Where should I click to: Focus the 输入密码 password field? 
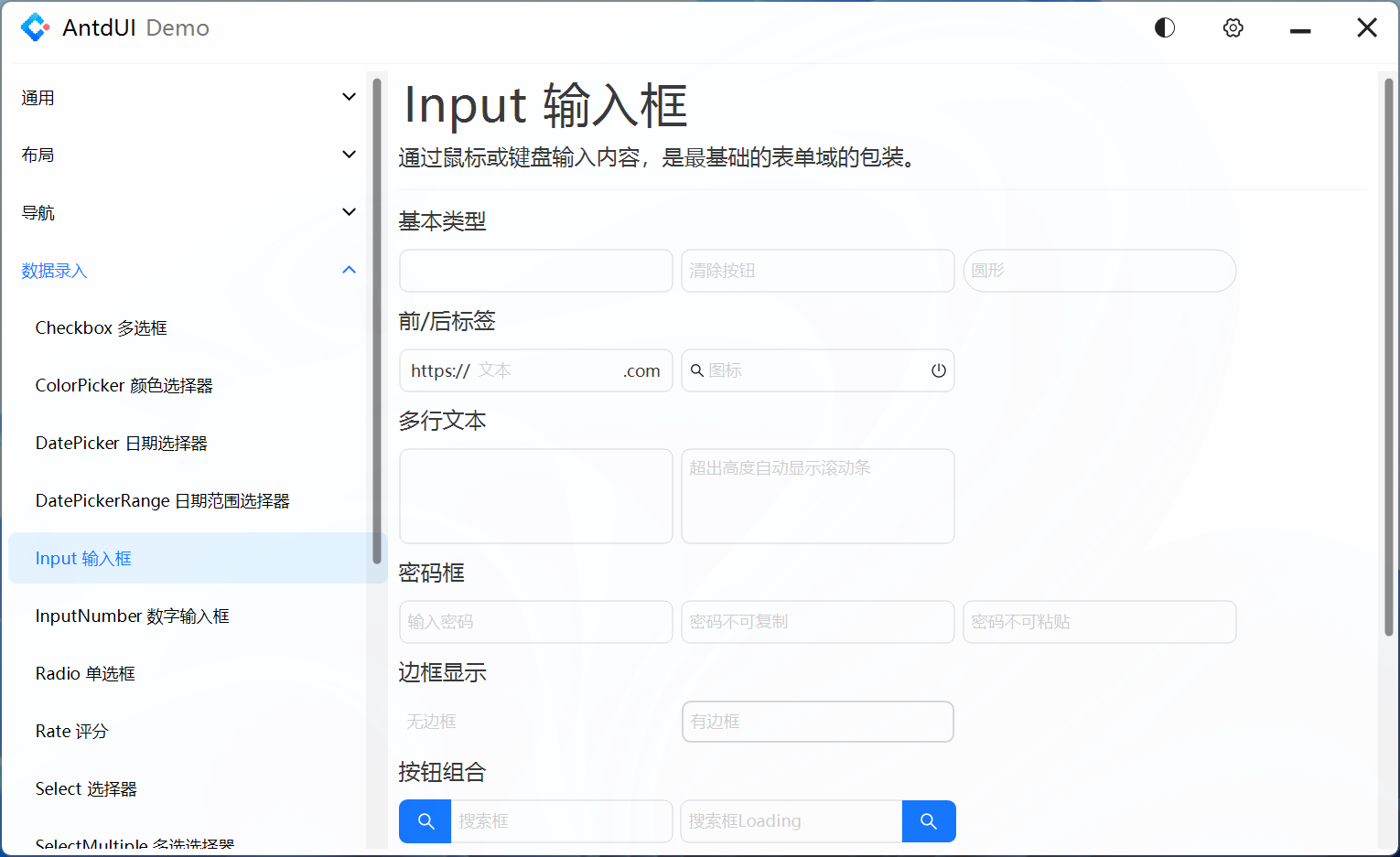(x=535, y=621)
